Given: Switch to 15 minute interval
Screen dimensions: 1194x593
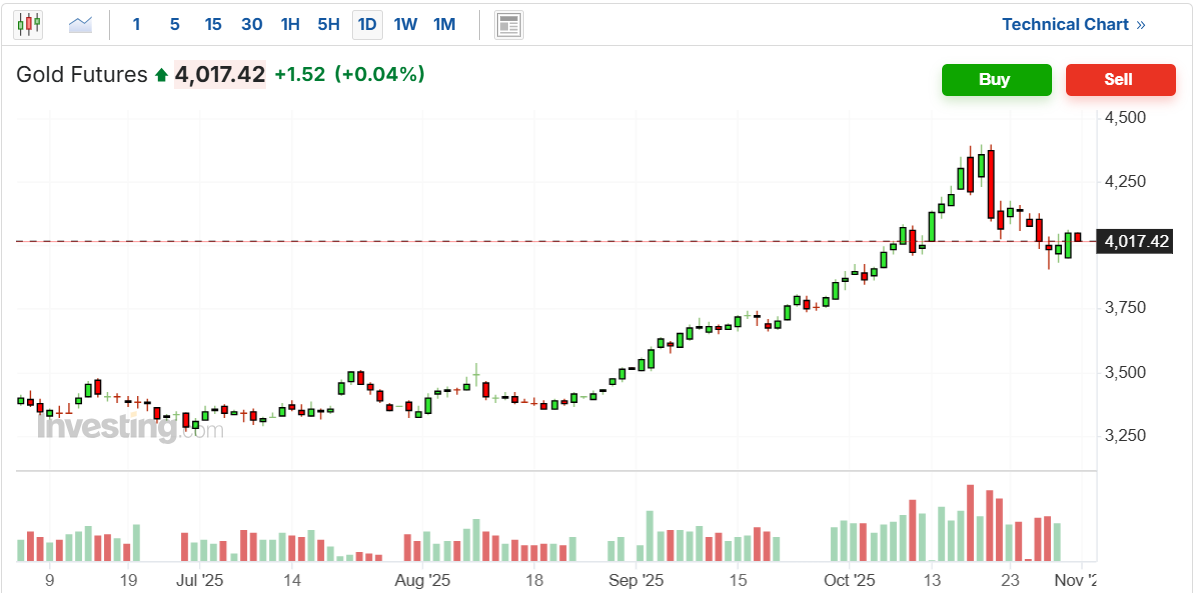Looking at the screenshot, I should [212, 24].
